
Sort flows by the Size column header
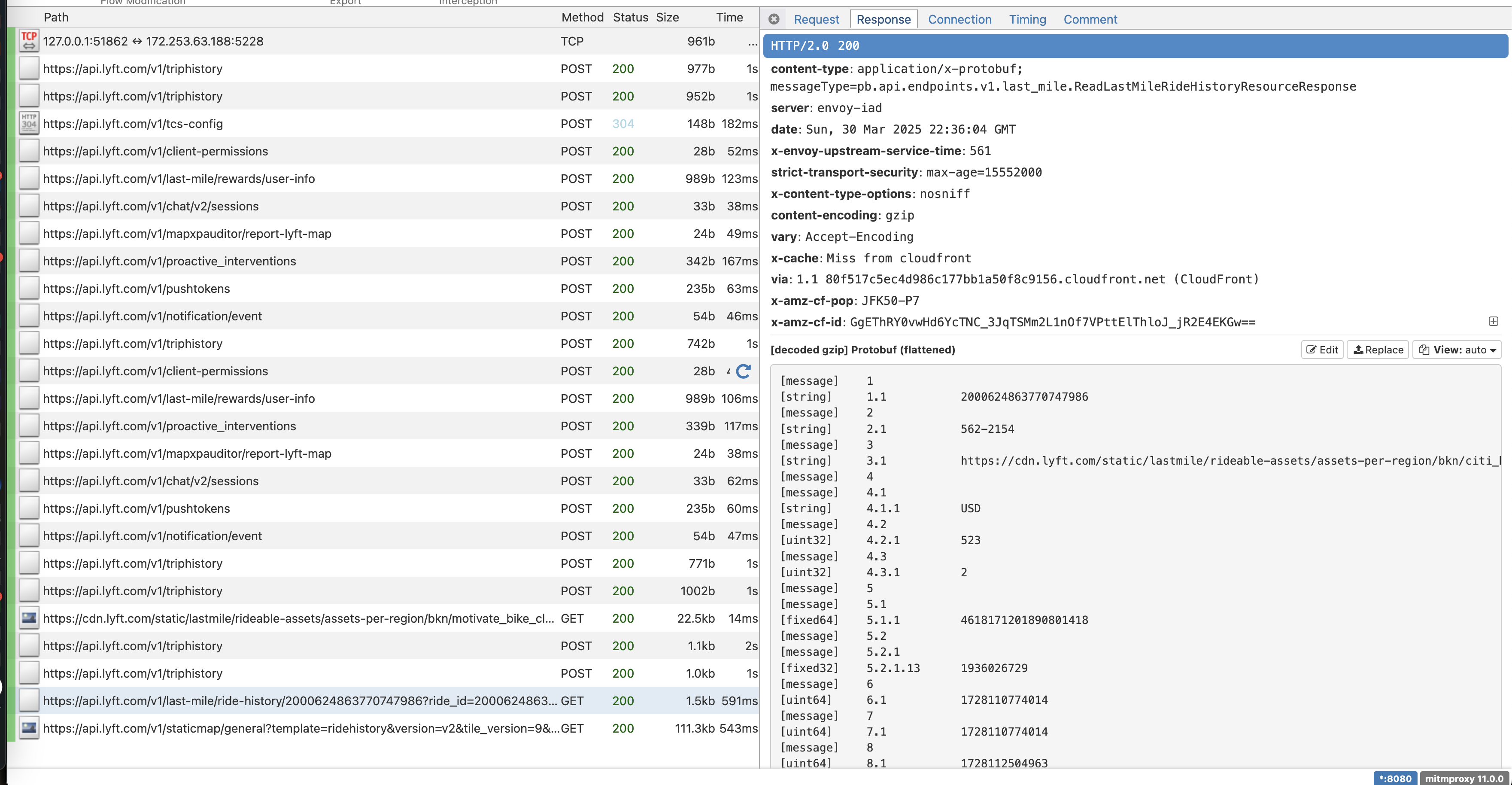(x=667, y=17)
